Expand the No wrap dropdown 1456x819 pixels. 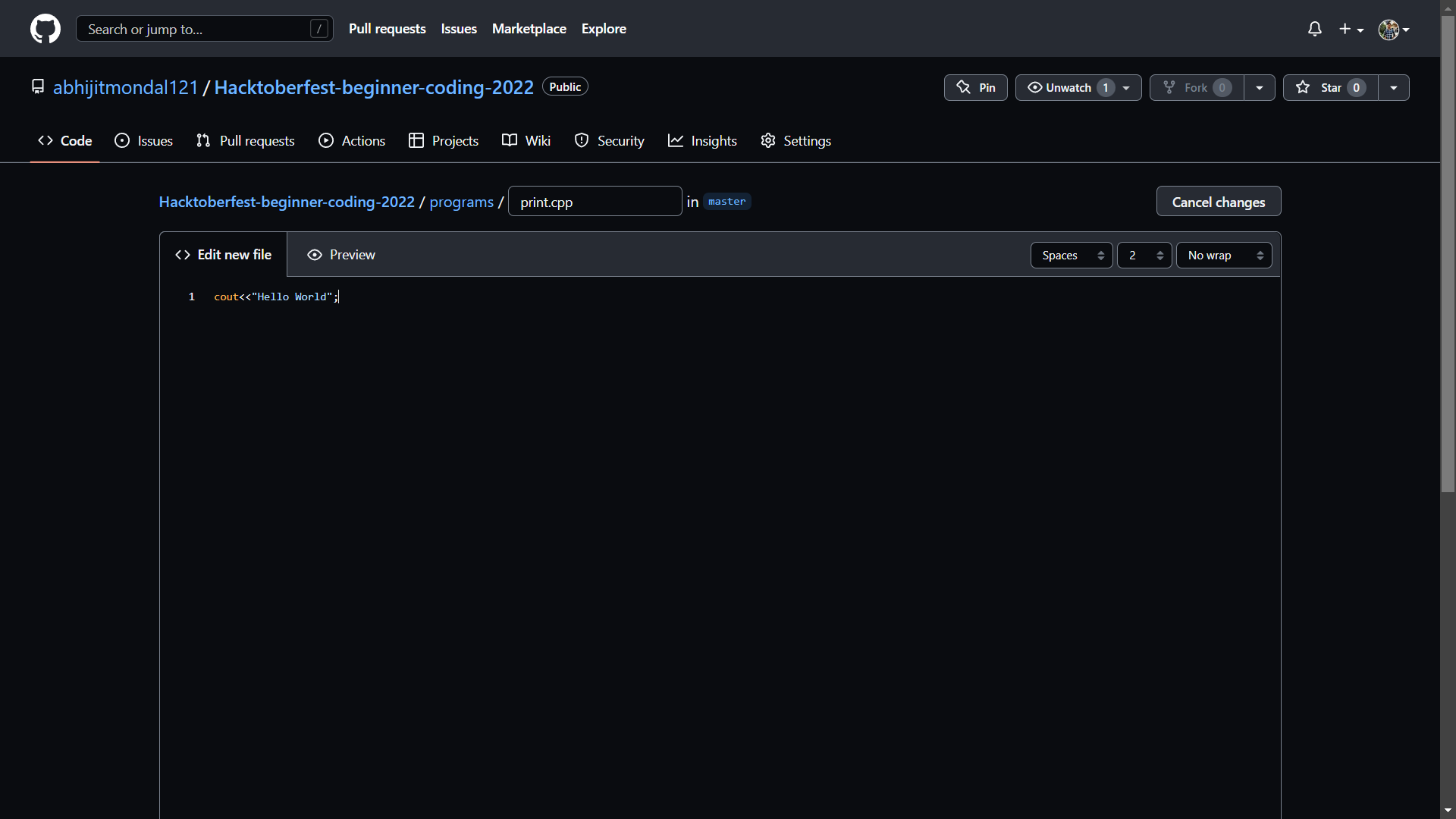click(x=1223, y=256)
